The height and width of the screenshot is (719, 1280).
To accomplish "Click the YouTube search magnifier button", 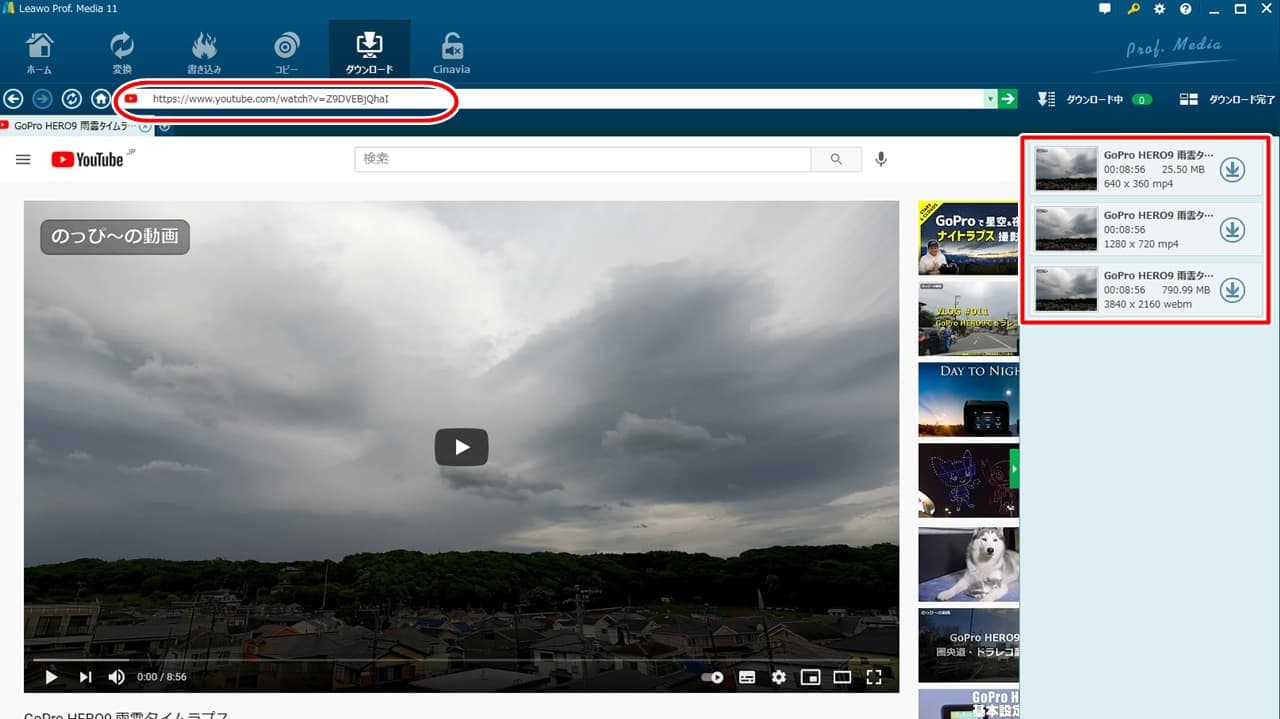I will click(x=837, y=159).
